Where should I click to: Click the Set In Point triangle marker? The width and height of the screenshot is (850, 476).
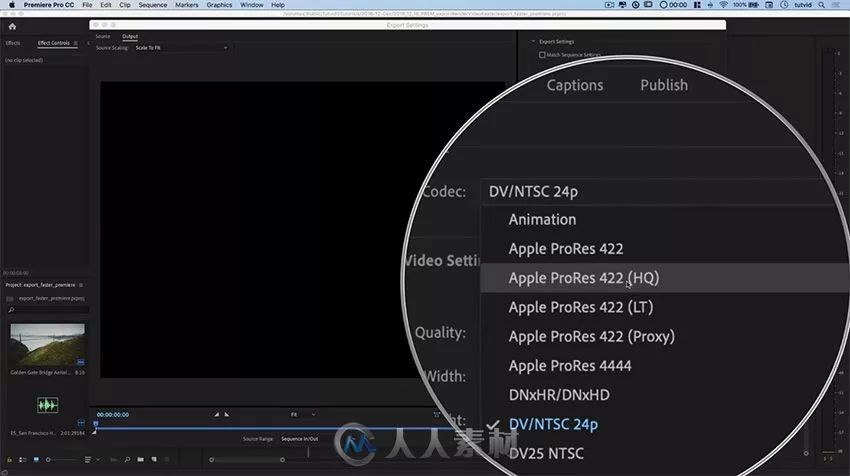216,414
